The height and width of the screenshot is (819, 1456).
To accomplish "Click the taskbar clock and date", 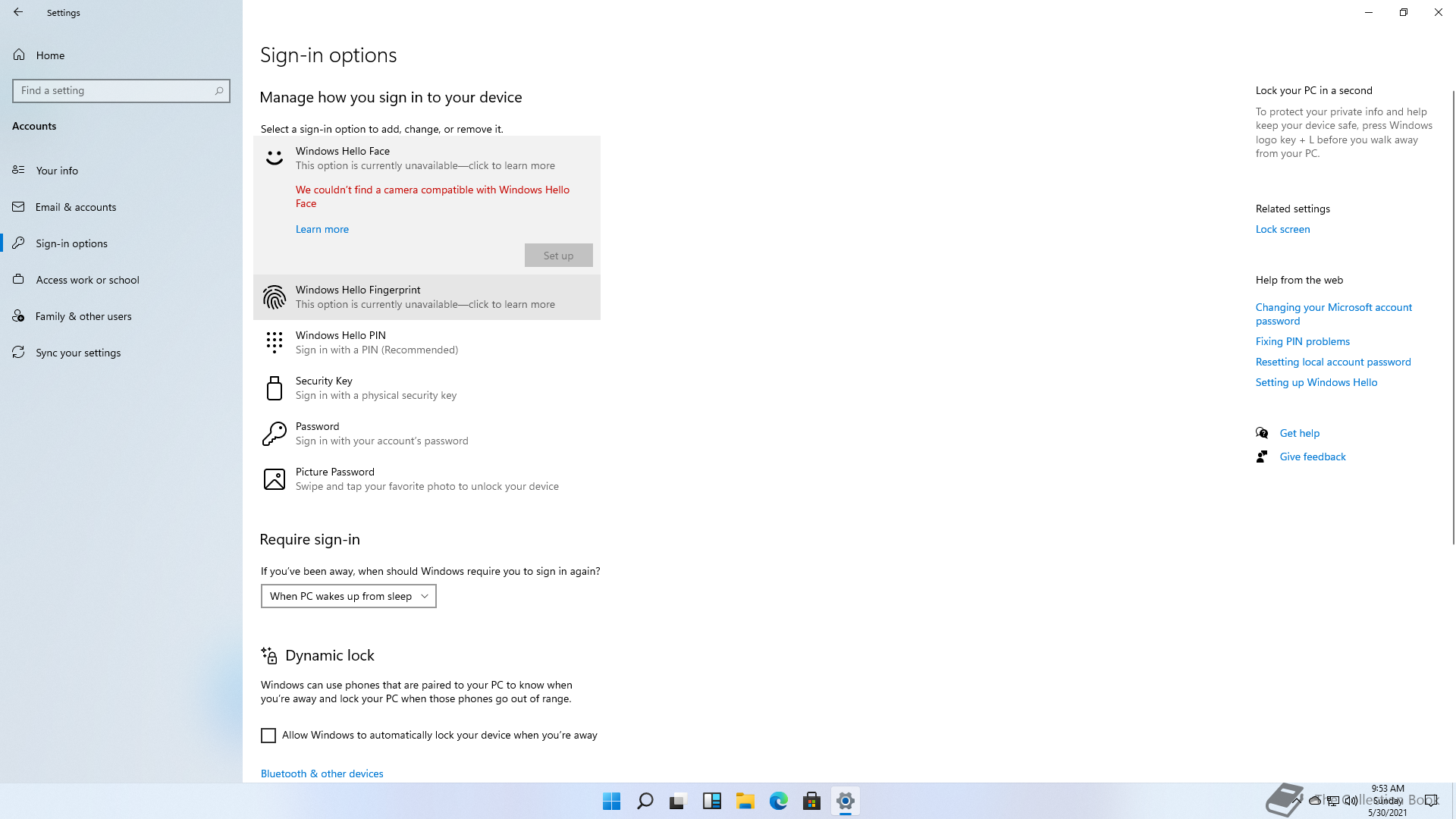I will [x=1387, y=801].
